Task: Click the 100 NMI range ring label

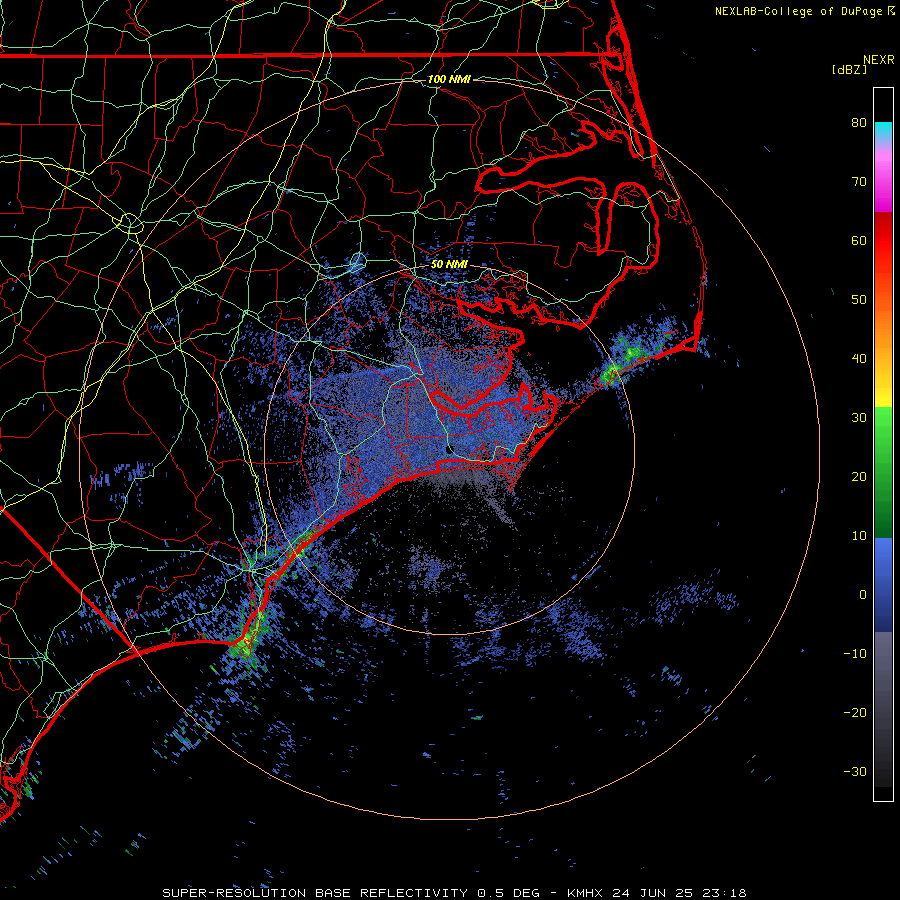Action: (448, 79)
